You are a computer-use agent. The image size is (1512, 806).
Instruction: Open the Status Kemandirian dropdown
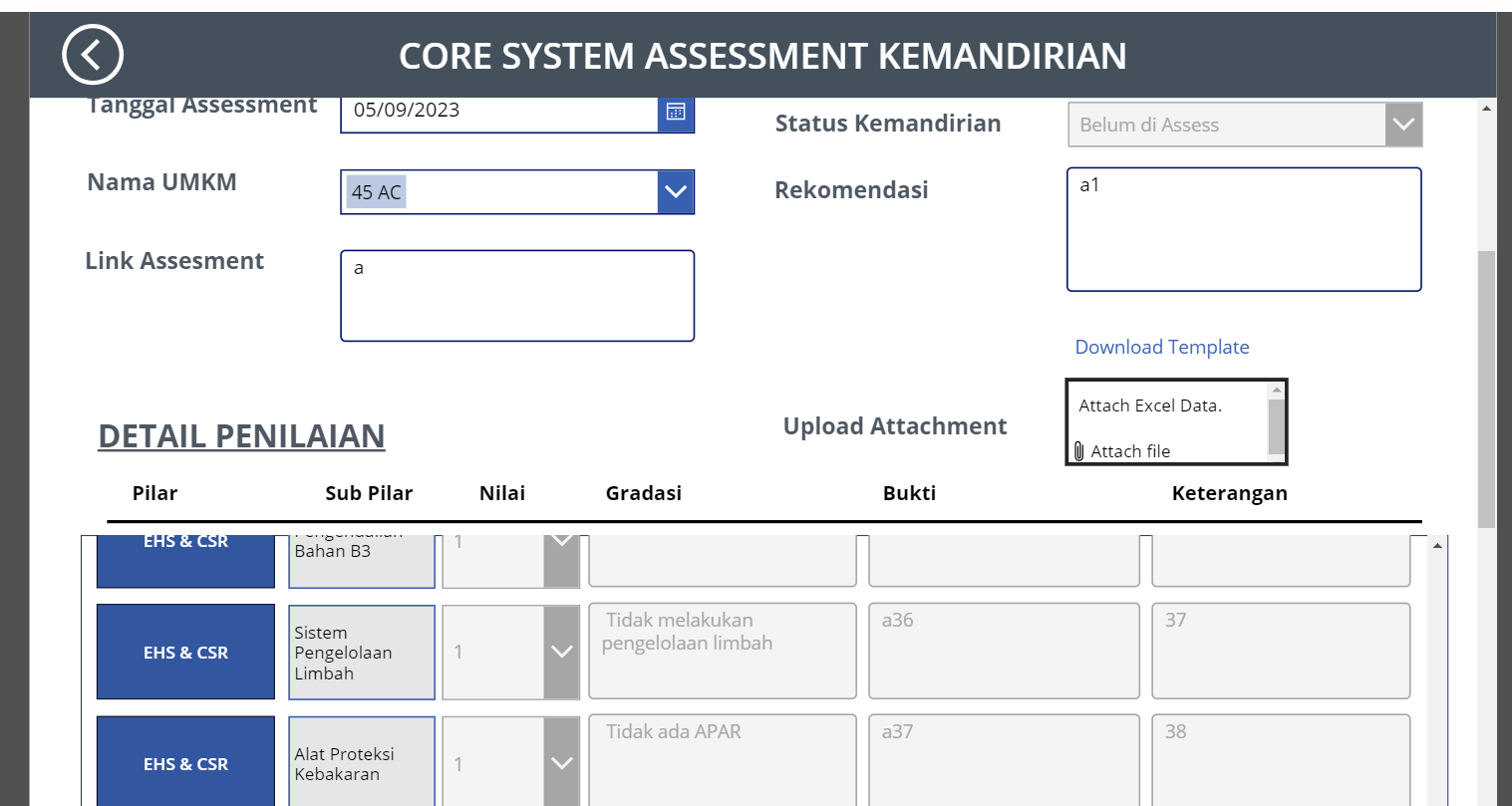click(x=1403, y=125)
